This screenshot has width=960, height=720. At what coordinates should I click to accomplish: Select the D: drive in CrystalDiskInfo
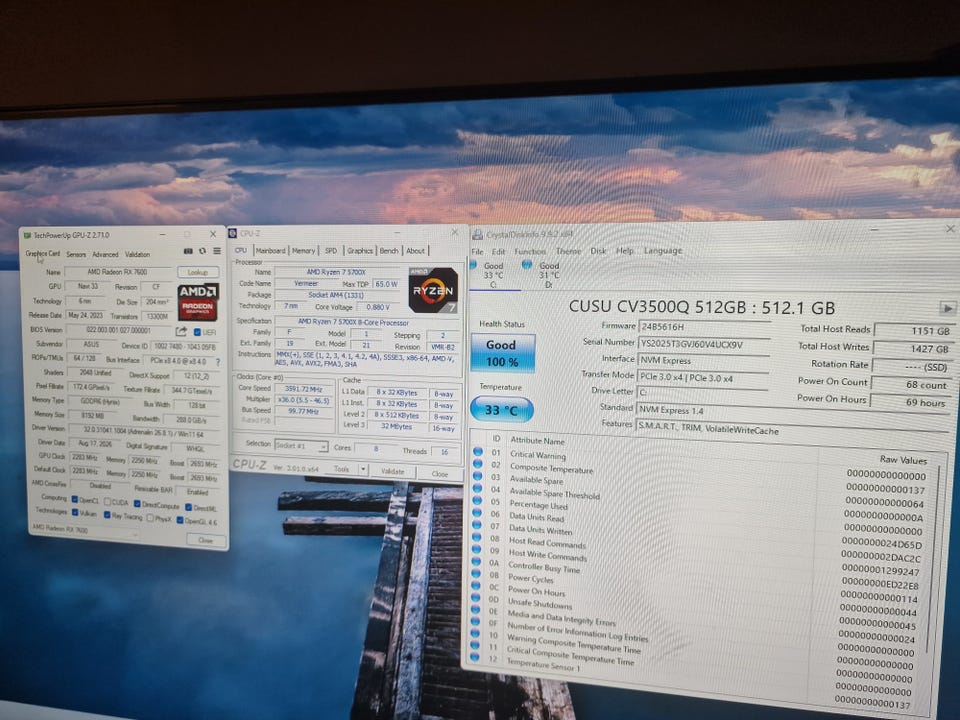pos(547,275)
